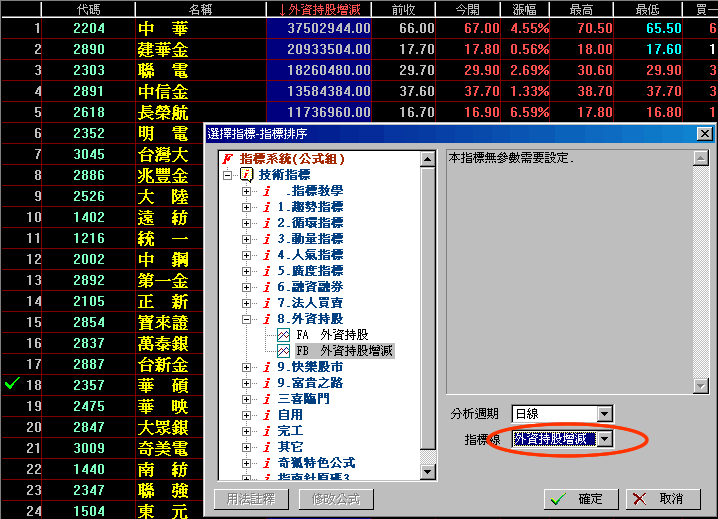Click the red i icon of .指標教學
This screenshot has height=519, width=718.
coord(267,191)
